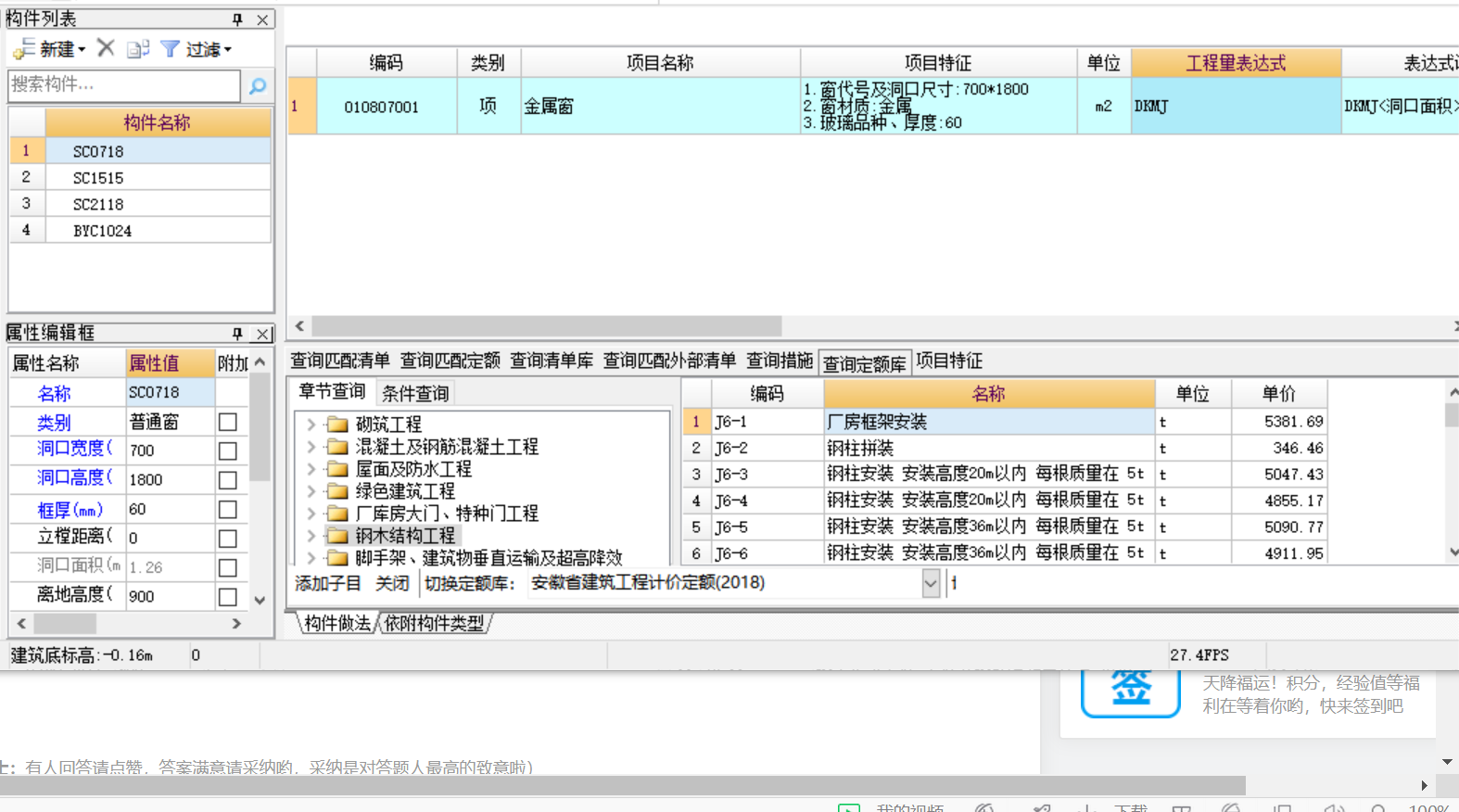
Task: Tick the checkbox in the 洞口高度 row
Action: point(227,480)
